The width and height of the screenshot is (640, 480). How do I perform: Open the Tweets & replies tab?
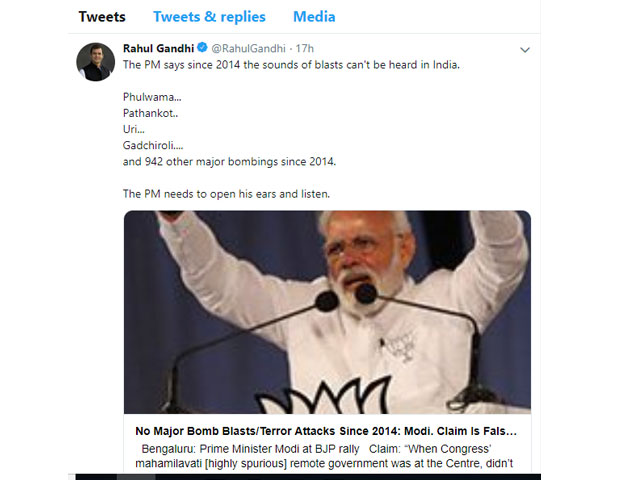(x=209, y=17)
